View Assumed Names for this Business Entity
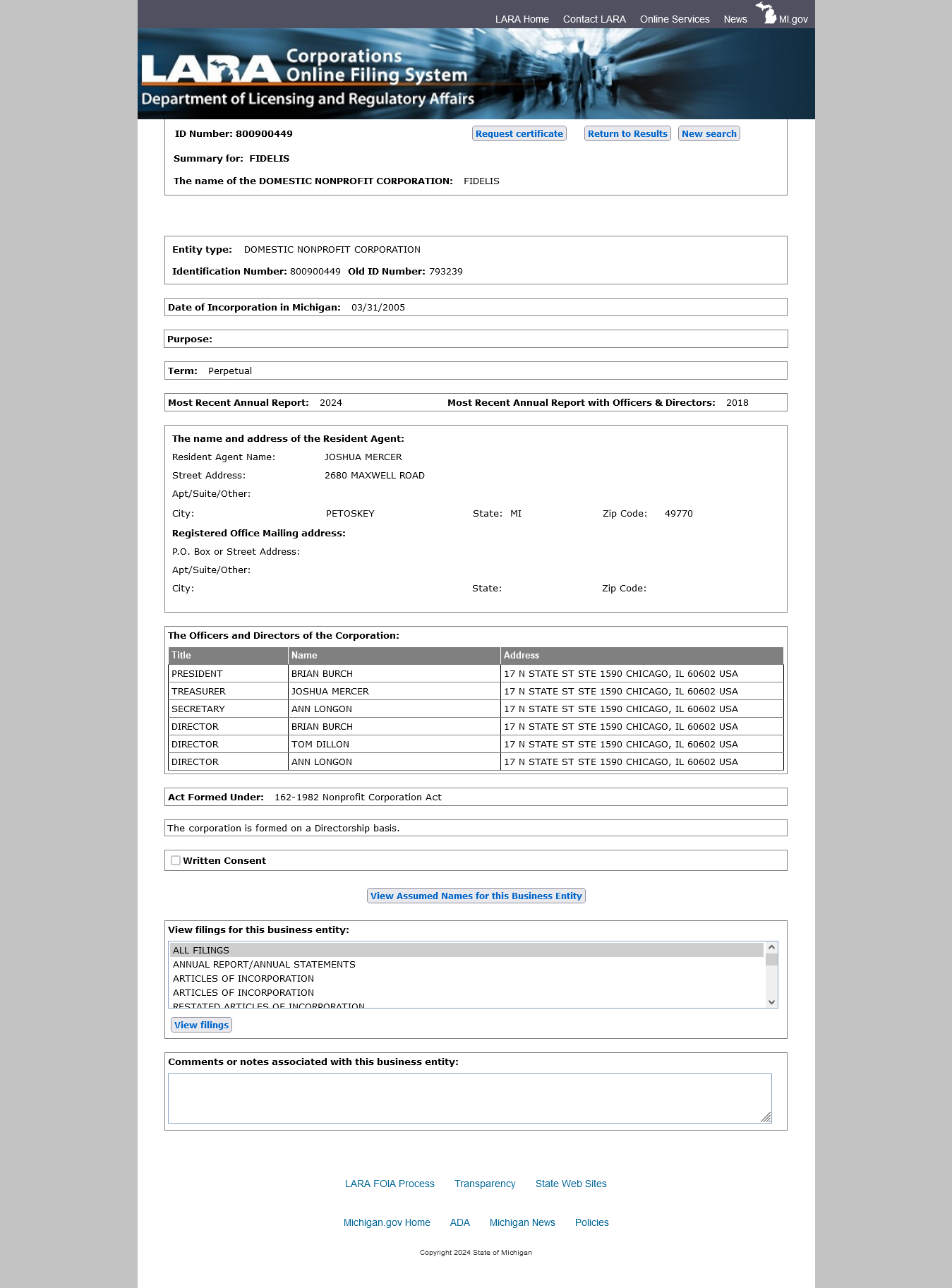This screenshot has height=1288, width=952. (x=476, y=896)
